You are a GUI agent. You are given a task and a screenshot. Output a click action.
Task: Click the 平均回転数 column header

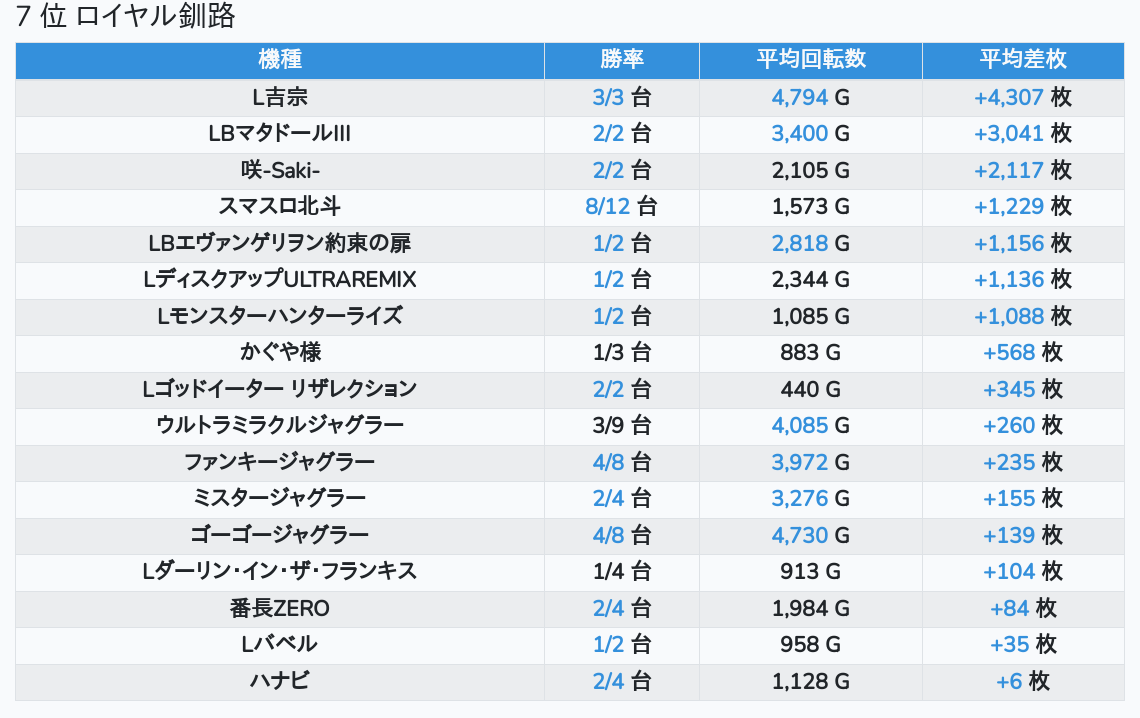tap(811, 60)
